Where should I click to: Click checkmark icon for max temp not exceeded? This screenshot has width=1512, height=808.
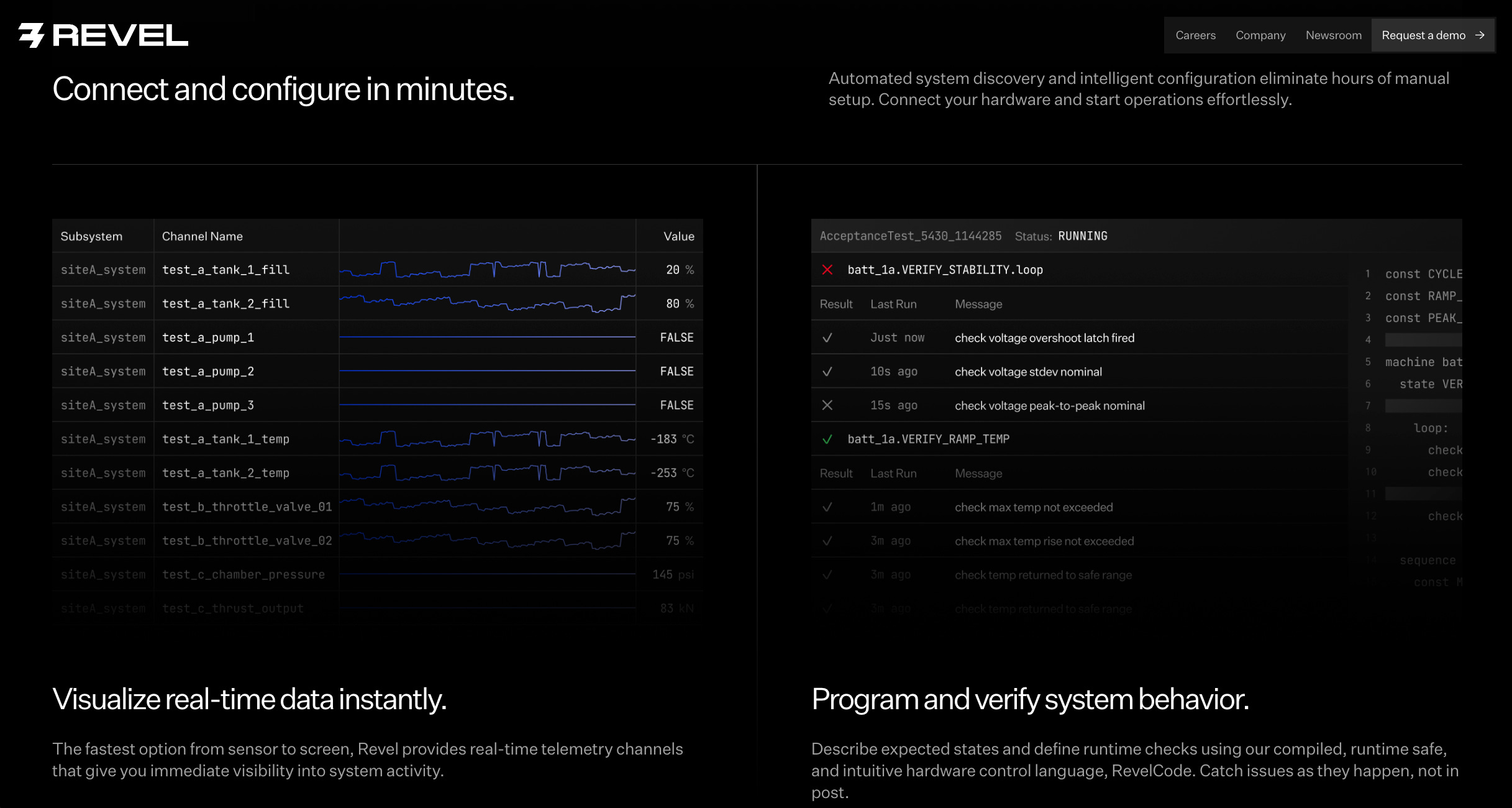coord(827,507)
